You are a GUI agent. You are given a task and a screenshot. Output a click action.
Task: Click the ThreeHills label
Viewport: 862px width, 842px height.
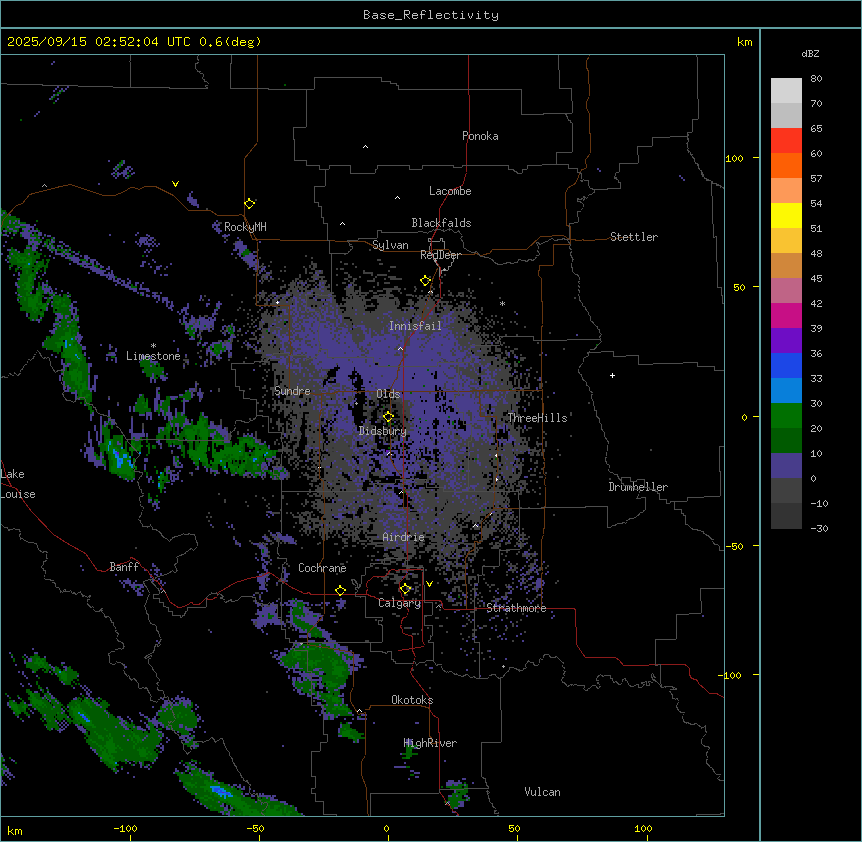(x=538, y=418)
